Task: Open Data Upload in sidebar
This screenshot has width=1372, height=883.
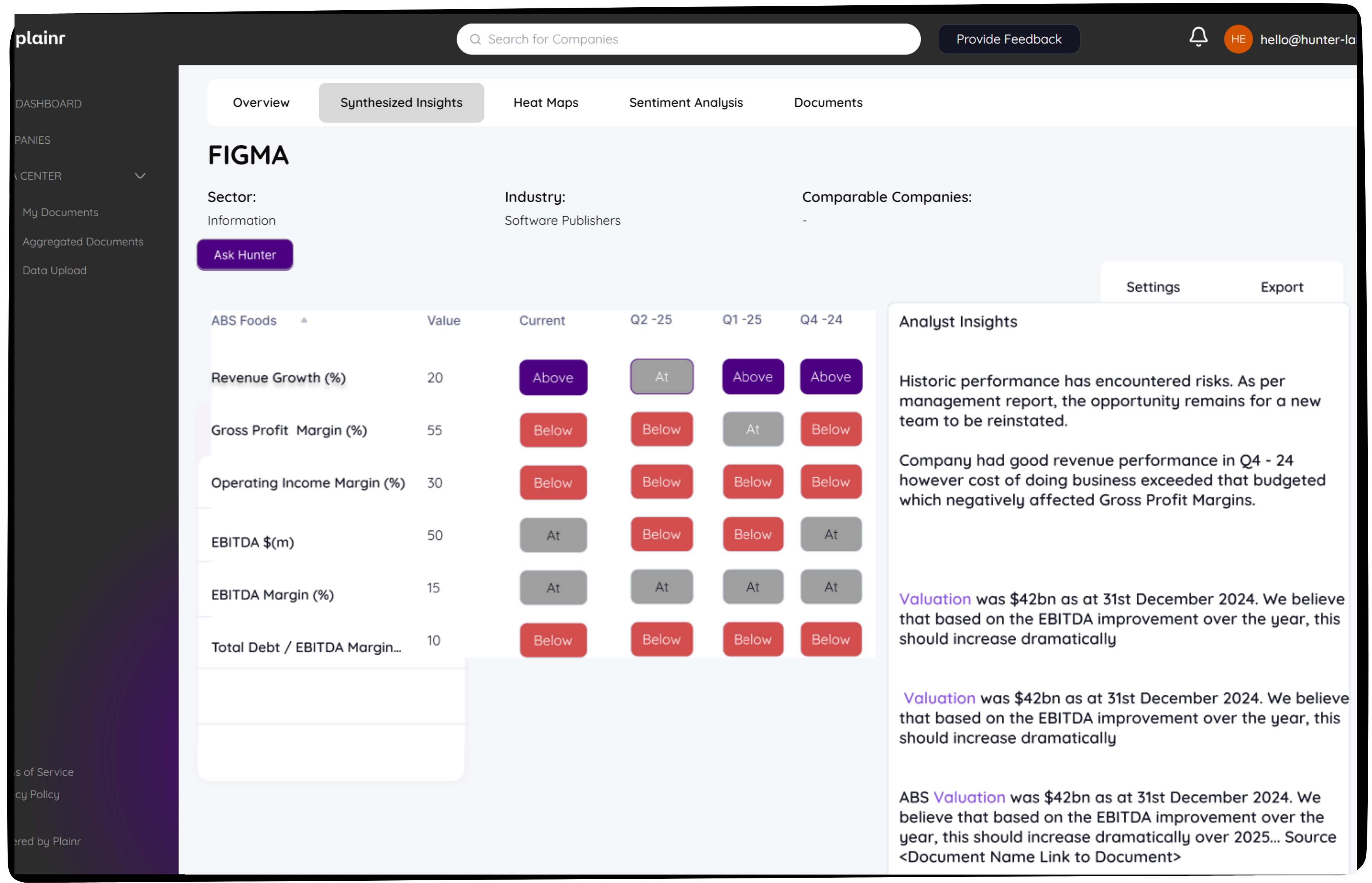Action: click(55, 270)
